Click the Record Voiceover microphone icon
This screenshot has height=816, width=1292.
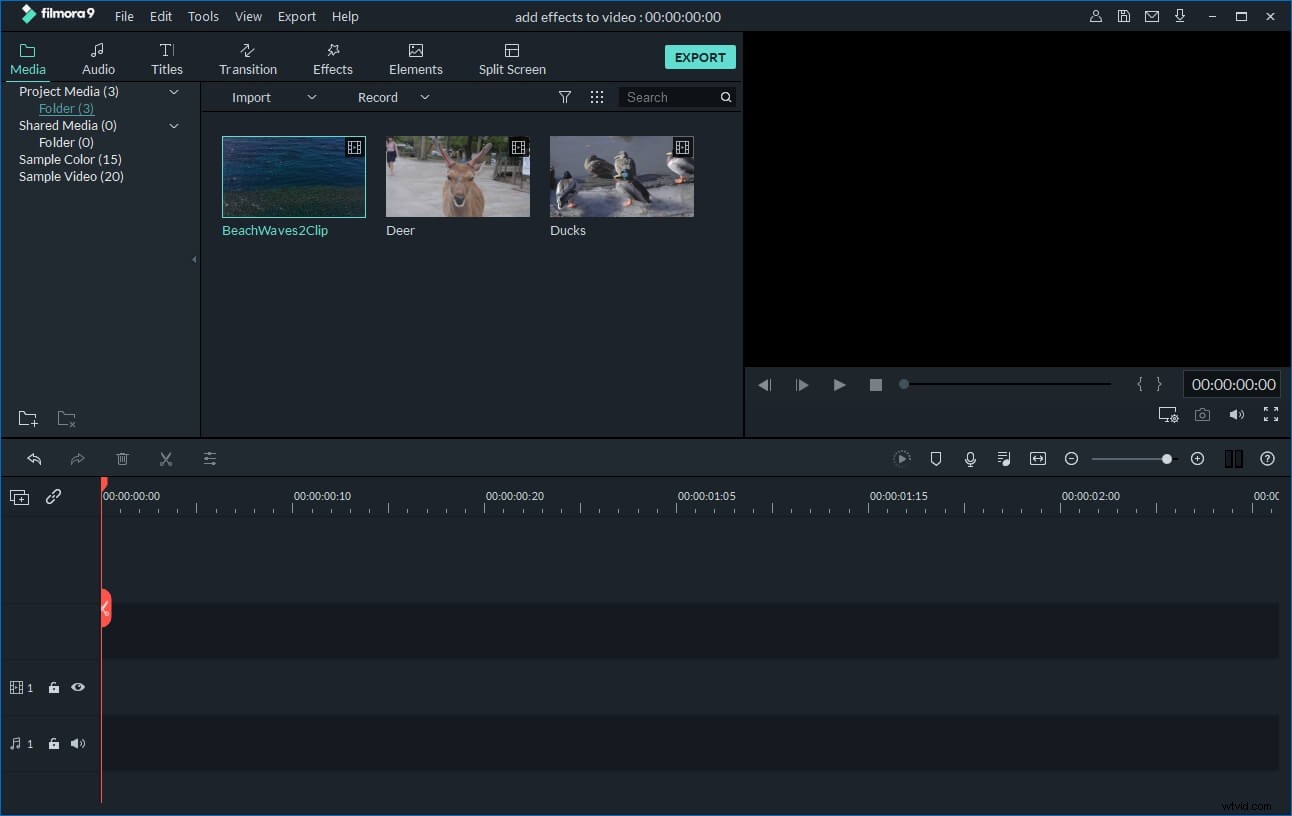pos(969,458)
